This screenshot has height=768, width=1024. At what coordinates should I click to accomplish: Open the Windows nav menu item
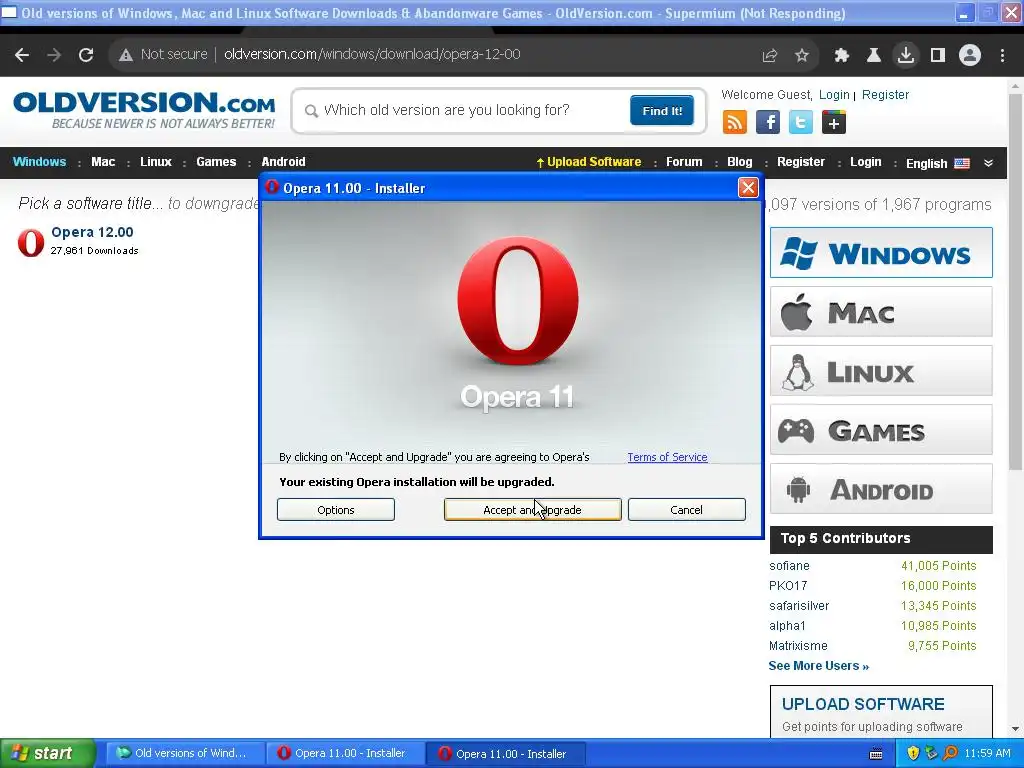39,162
